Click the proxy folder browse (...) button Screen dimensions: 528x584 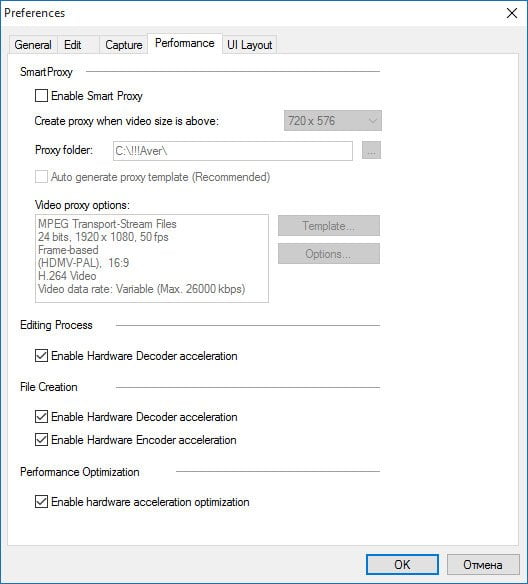(x=371, y=150)
